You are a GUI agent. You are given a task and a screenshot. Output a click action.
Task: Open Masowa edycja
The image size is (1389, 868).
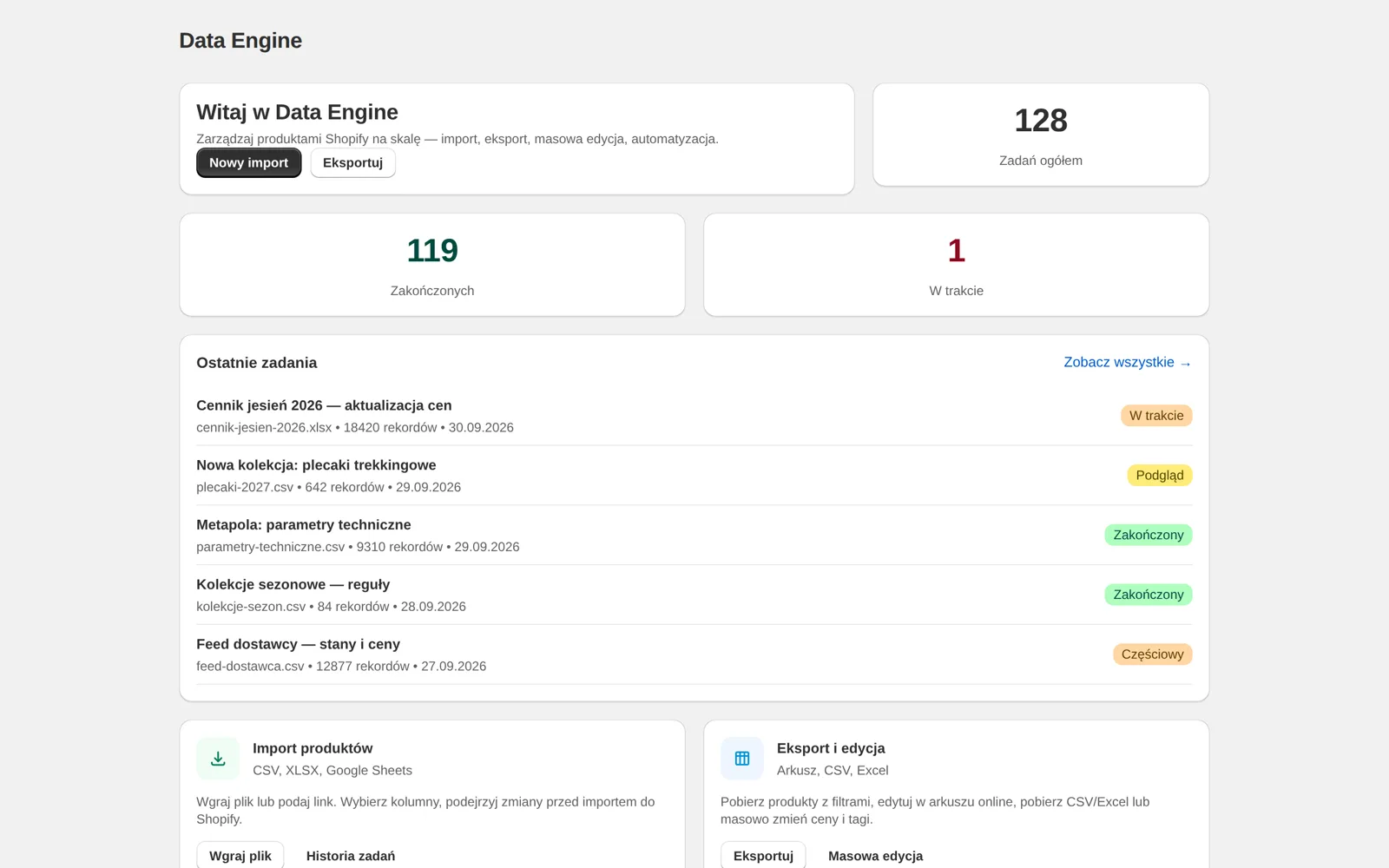pyautogui.click(x=875, y=856)
